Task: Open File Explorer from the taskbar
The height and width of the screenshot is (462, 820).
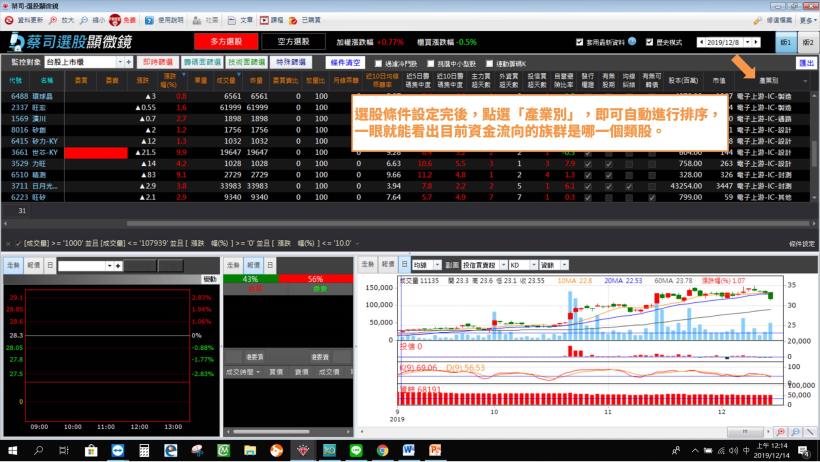Action: (250, 450)
